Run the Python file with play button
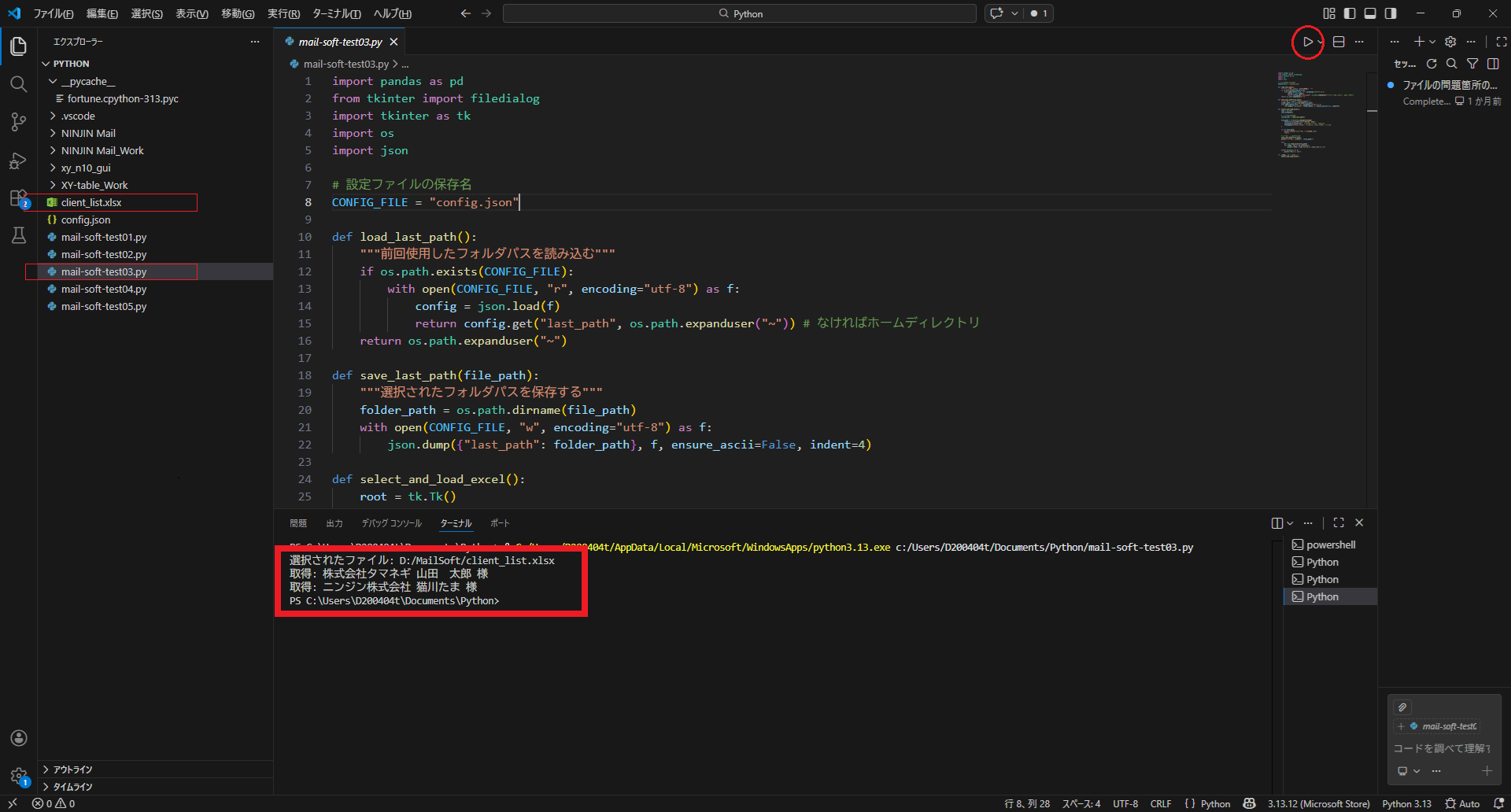1511x812 pixels. point(1307,42)
